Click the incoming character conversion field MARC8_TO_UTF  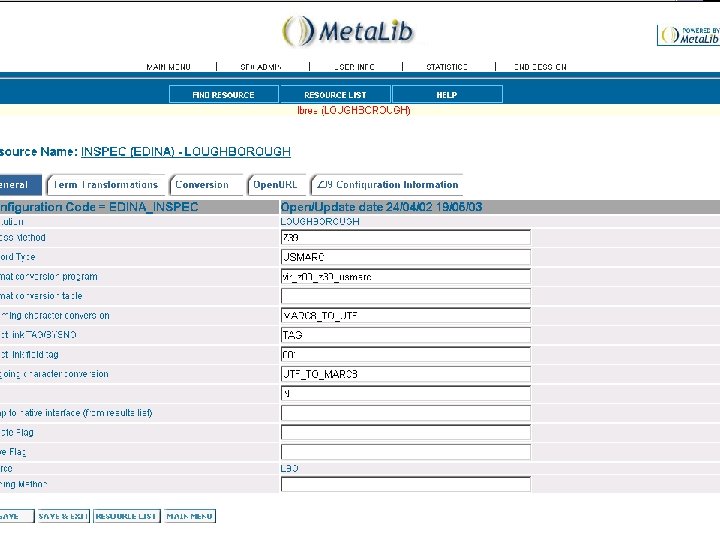point(405,315)
